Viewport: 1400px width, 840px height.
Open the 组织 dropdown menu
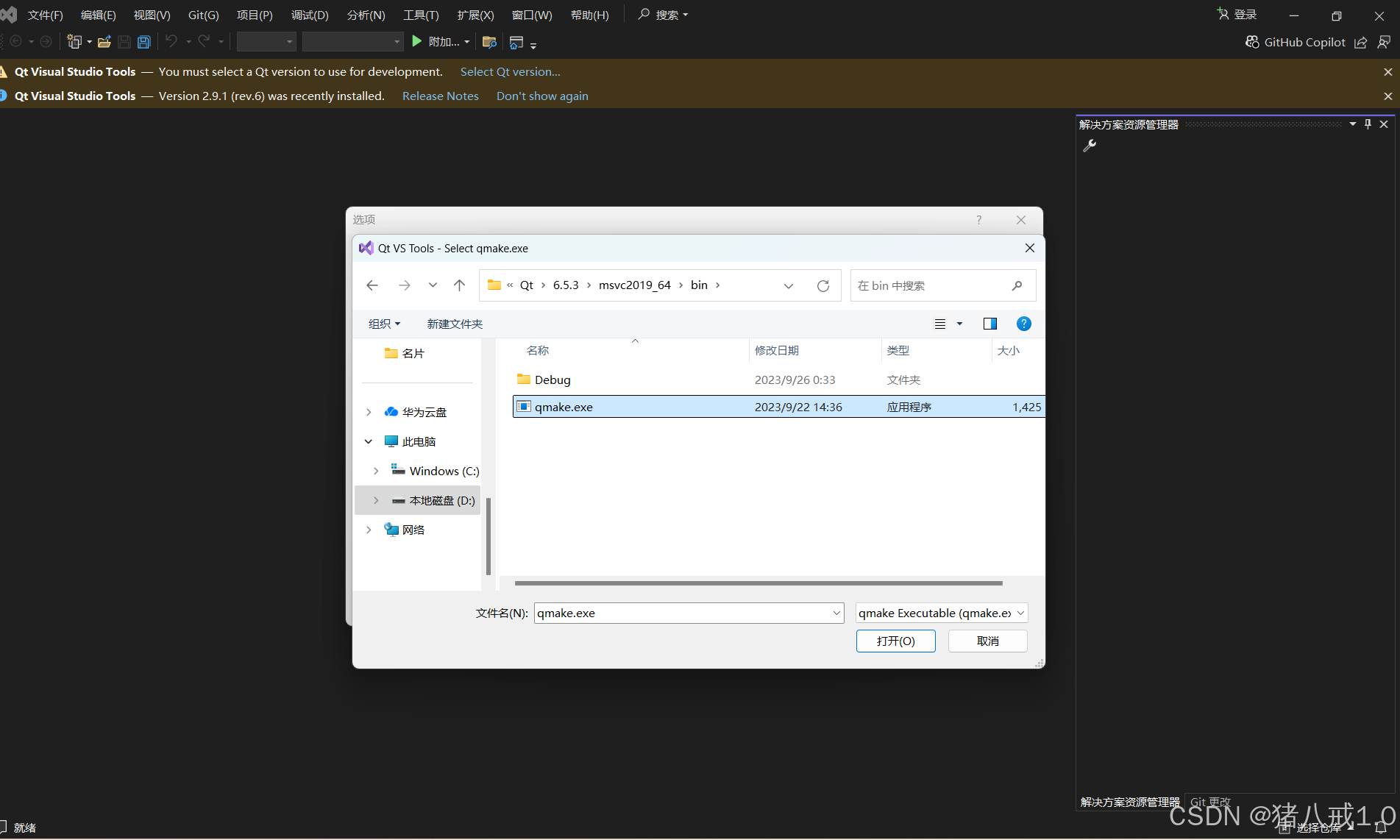385,324
